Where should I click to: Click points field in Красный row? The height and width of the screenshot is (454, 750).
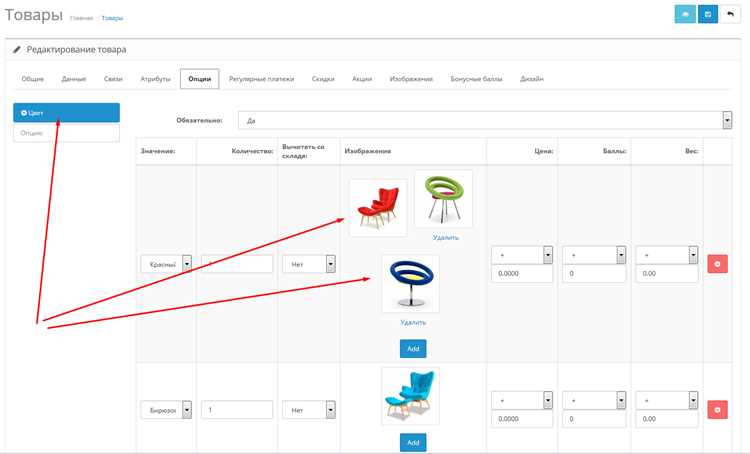594,274
